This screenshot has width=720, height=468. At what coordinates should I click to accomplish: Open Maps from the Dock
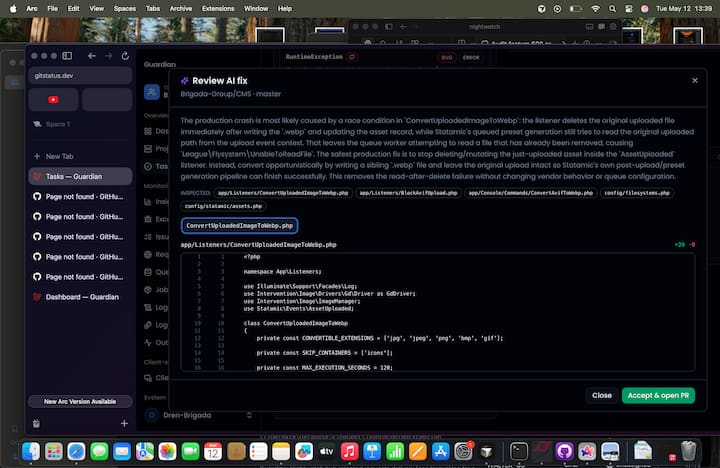(x=145, y=451)
